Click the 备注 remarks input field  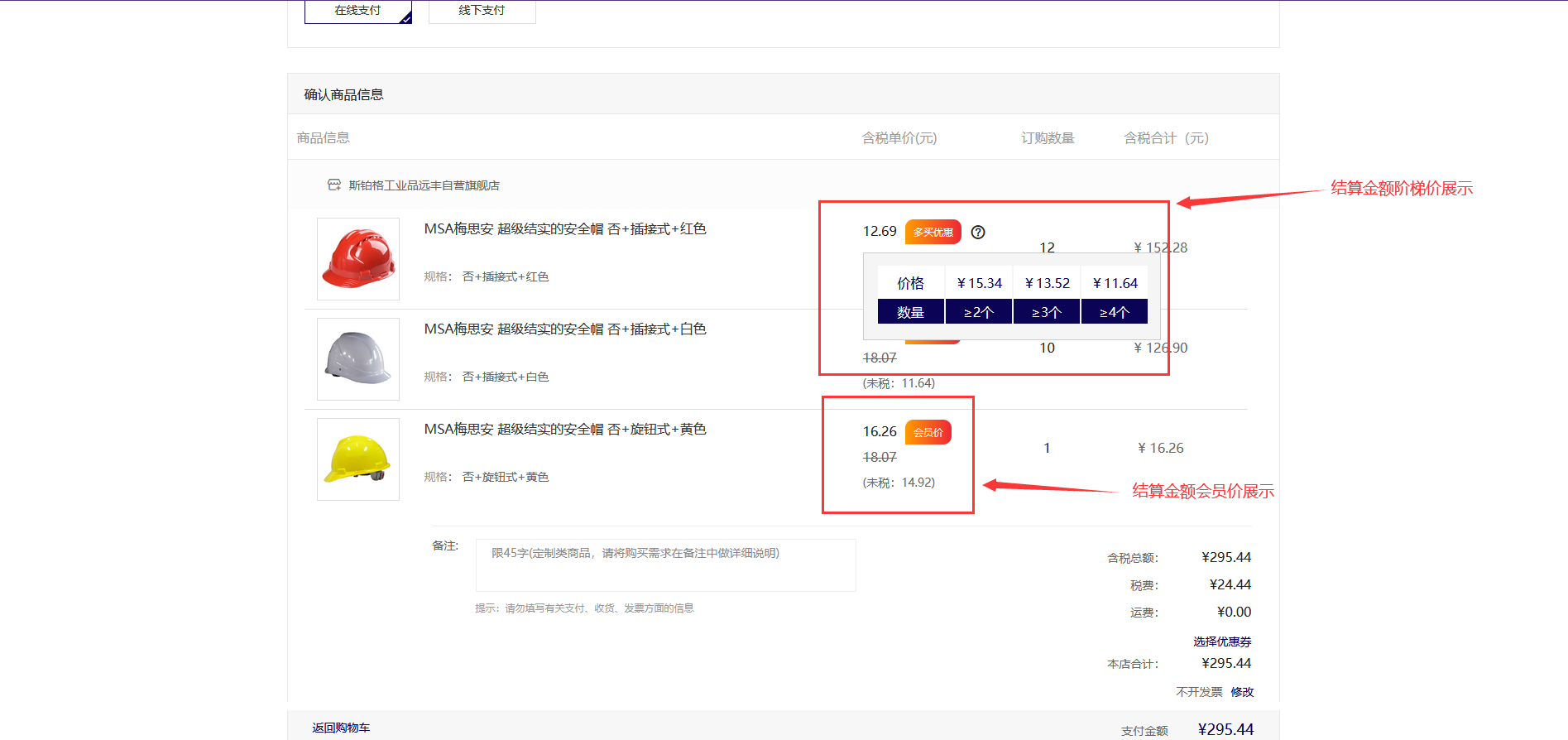(x=666, y=565)
